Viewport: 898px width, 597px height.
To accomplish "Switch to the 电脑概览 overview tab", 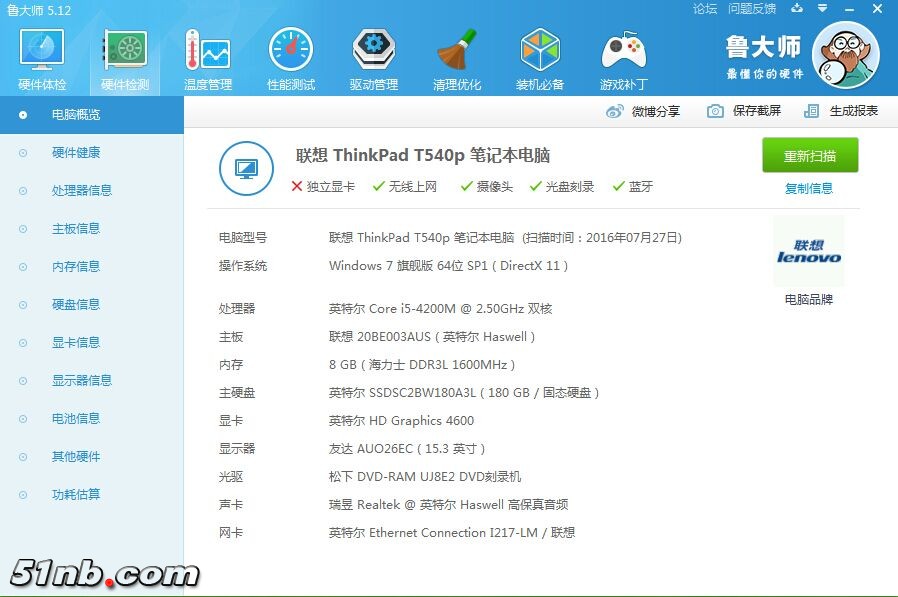I will pyautogui.click(x=73, y=114).
